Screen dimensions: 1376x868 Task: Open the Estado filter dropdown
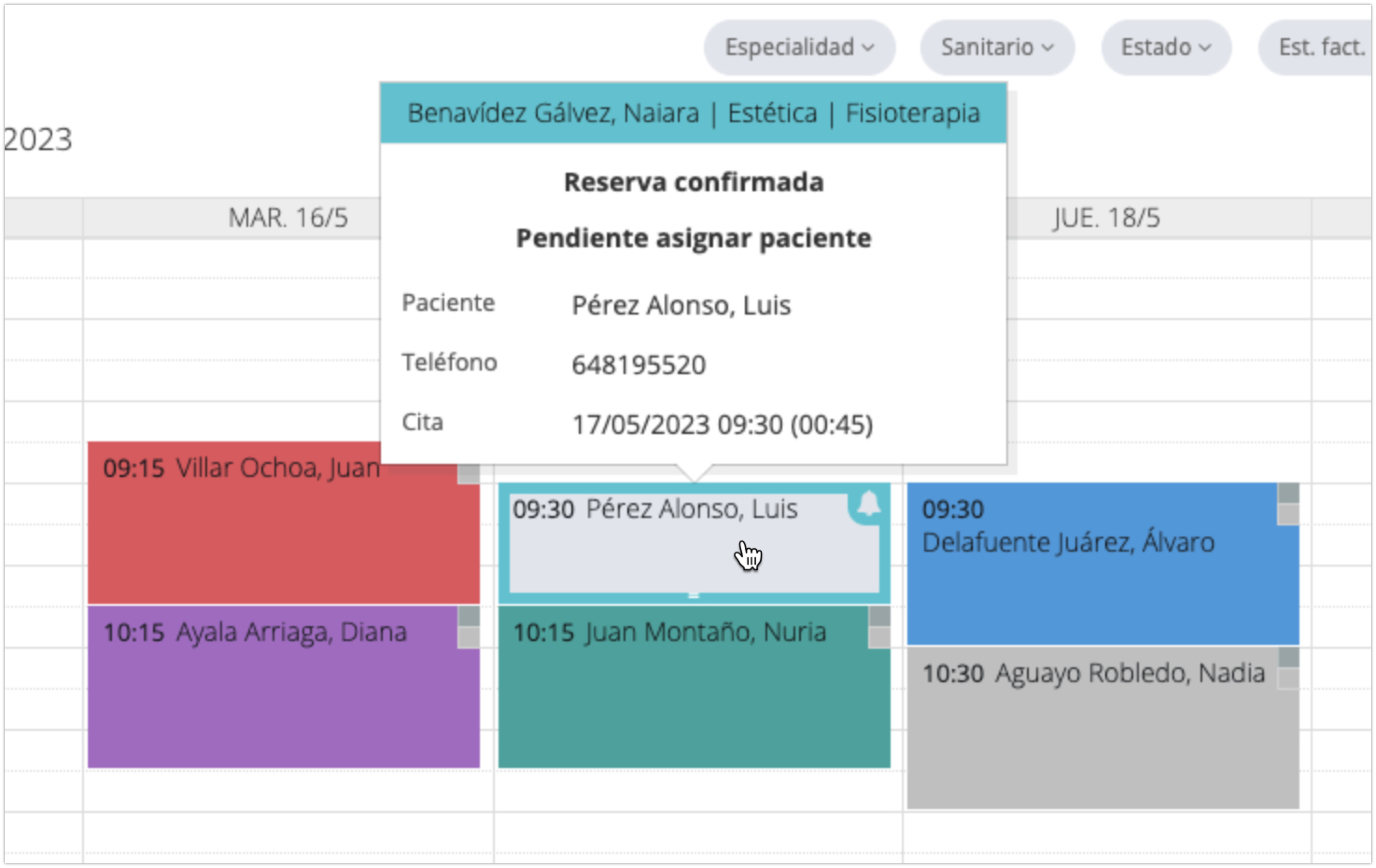click(x=1165, y=48)
